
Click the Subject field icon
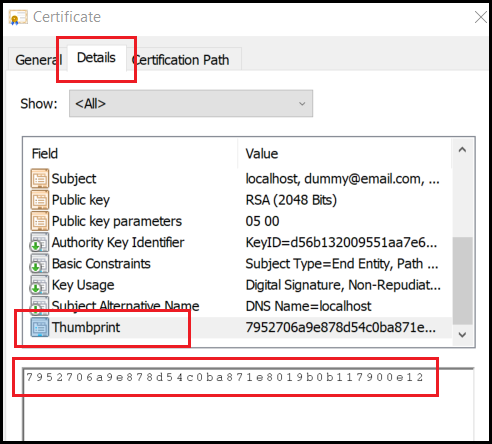point(40,179)
